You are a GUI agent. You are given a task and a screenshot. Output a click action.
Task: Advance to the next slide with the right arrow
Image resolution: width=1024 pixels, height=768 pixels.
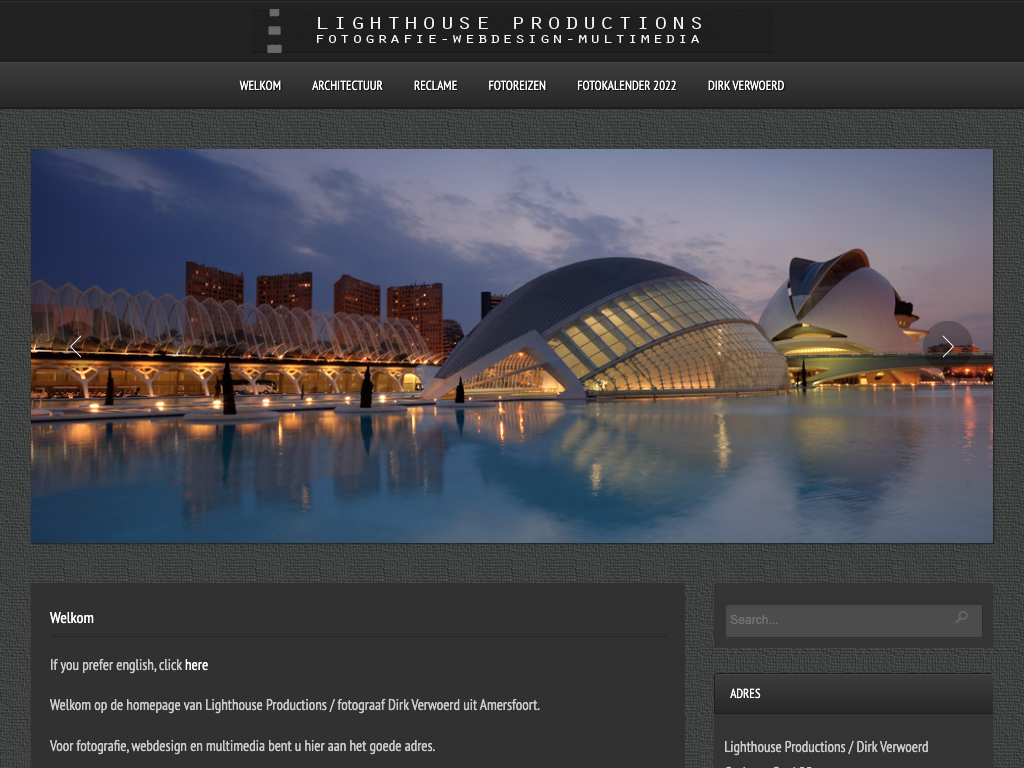point(947,347)
